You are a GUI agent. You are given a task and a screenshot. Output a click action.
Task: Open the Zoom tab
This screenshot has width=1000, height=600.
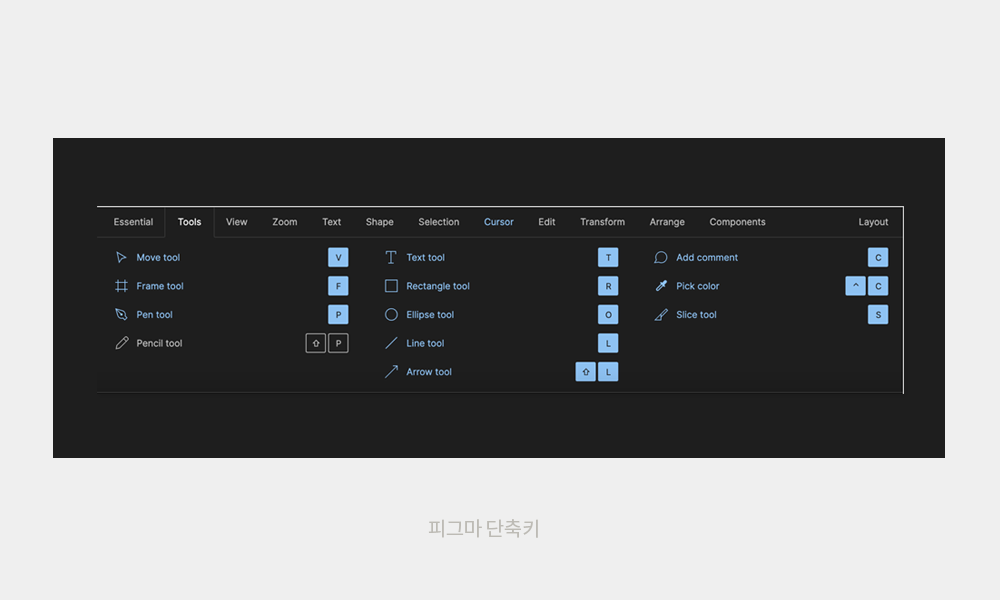click(284, 222)
